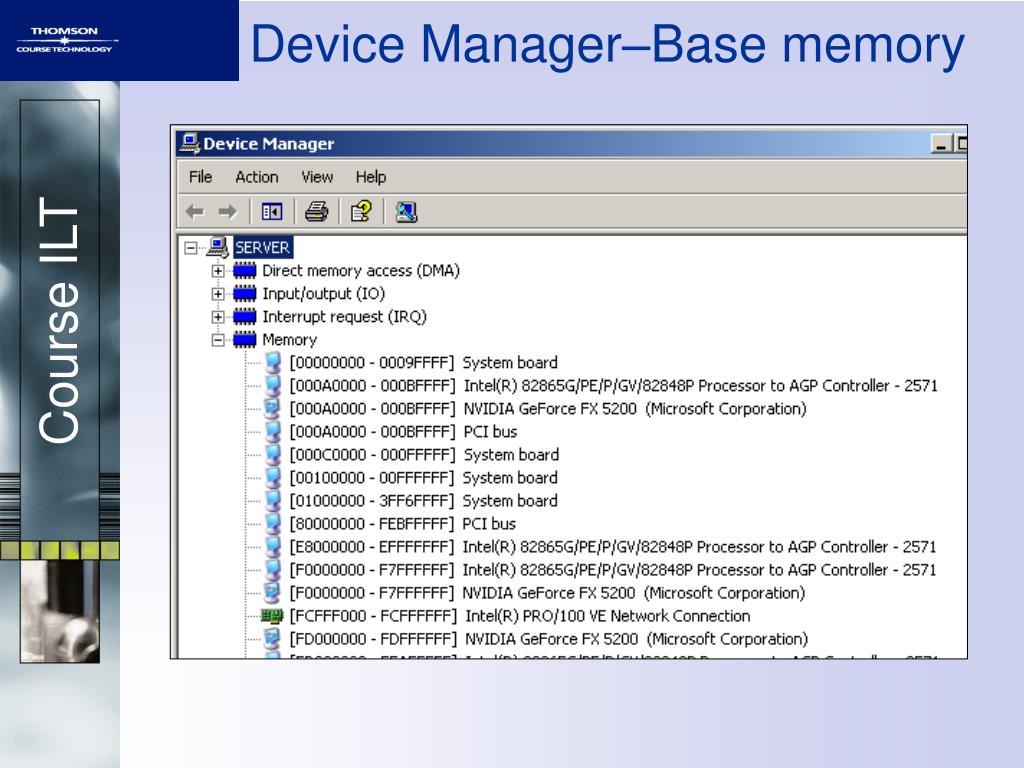Expand the Input/output (IO) node
1024x768 pixels.
pyautogui.click(x=218, y=294)
